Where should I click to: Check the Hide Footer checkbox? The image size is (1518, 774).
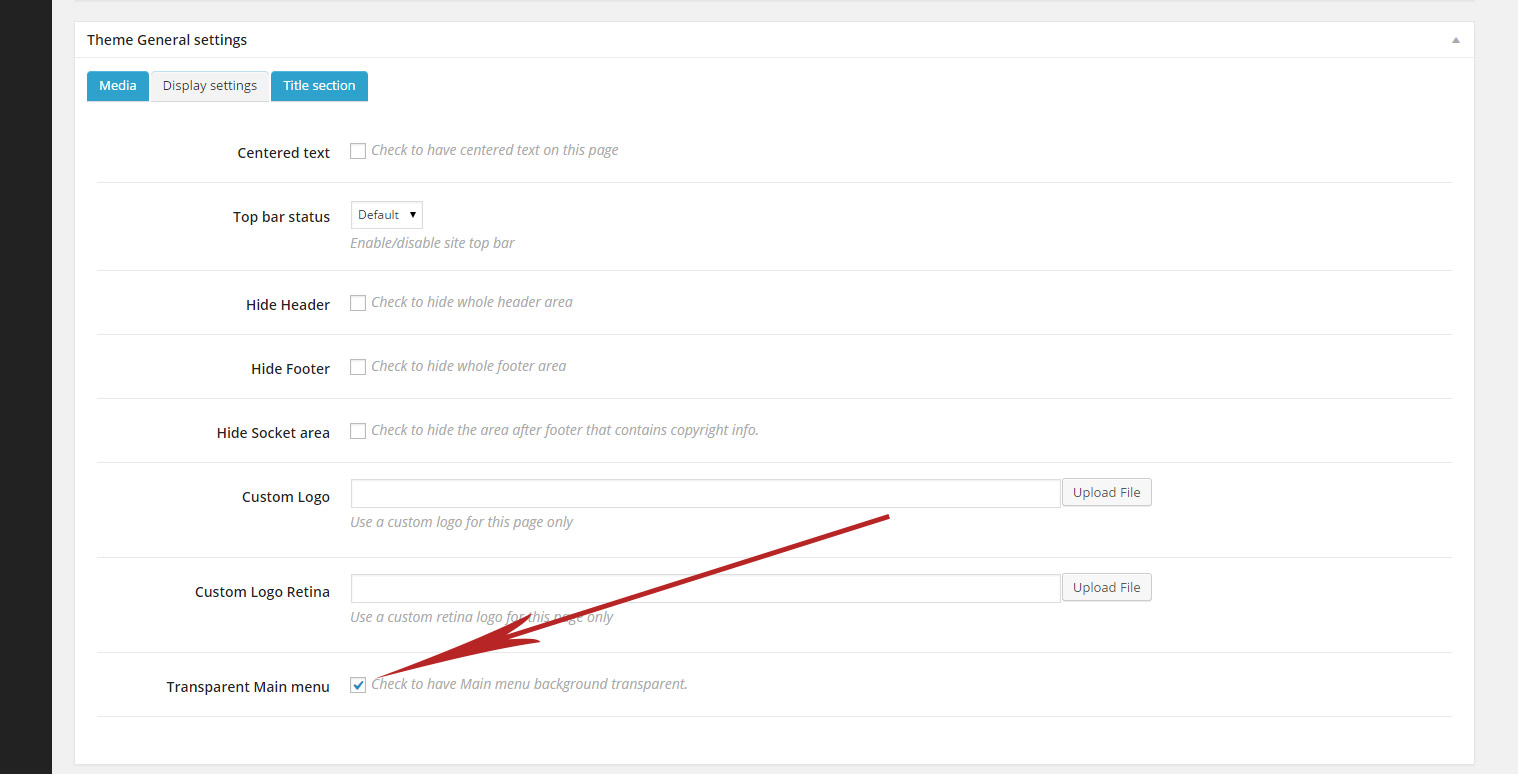[x=358, y=367]
